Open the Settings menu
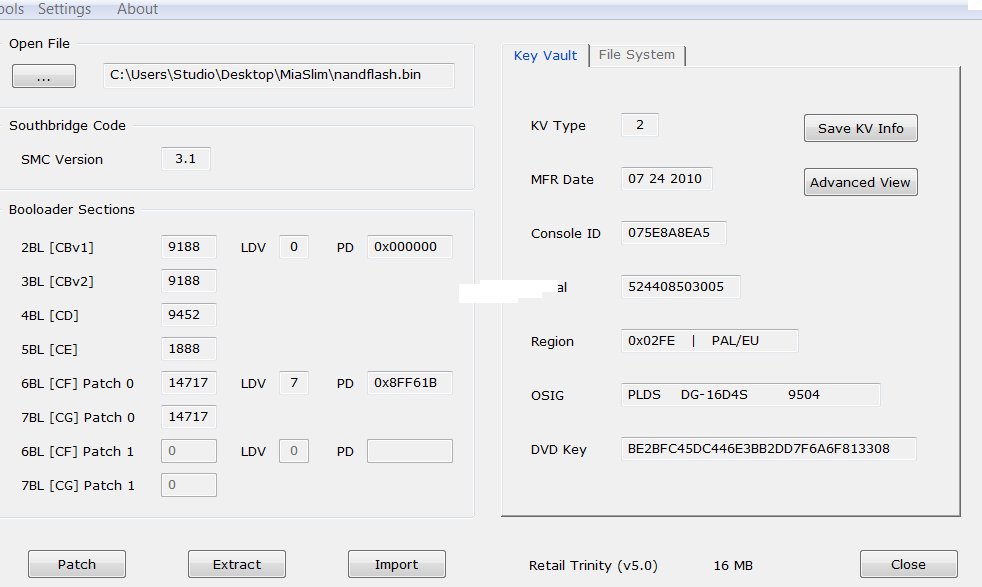This screenshot has width=982, height=587. [64, 9]
